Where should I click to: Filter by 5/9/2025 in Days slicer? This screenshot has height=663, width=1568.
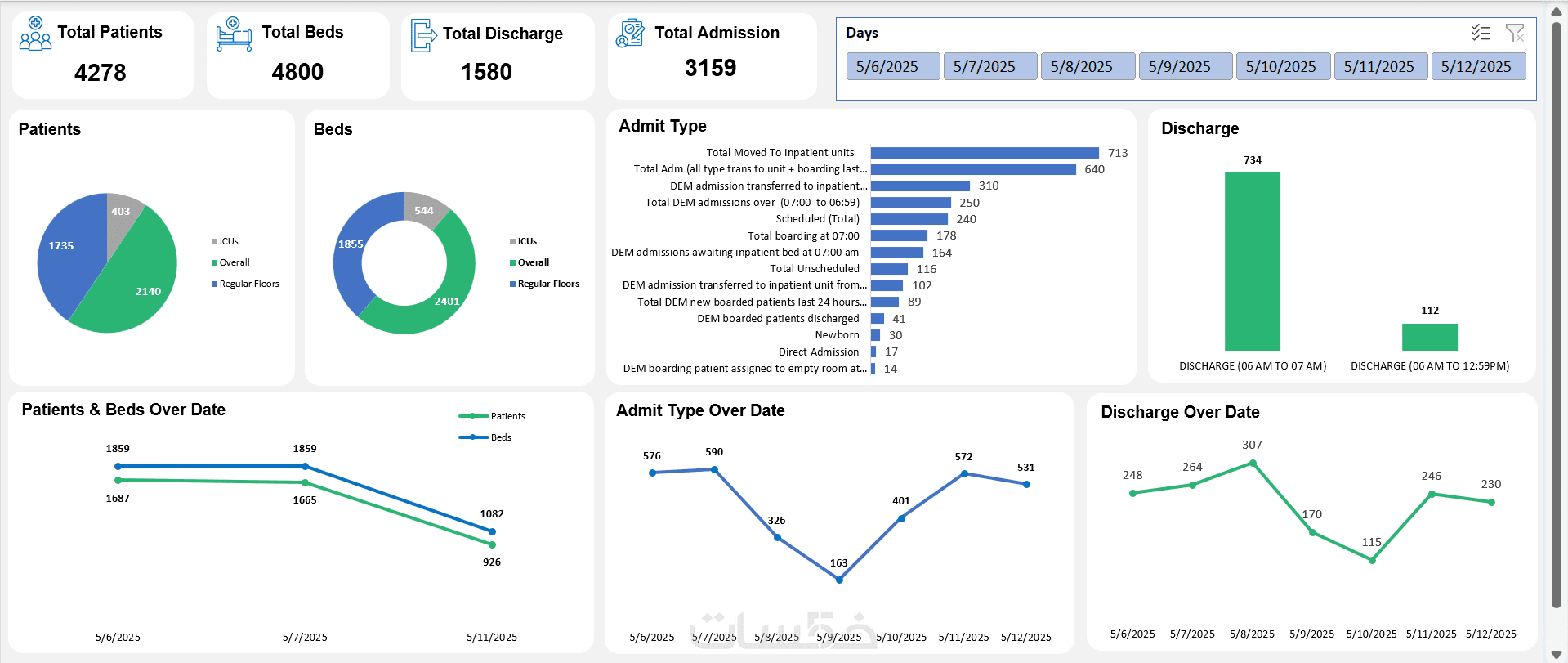tap(1185, 67)
